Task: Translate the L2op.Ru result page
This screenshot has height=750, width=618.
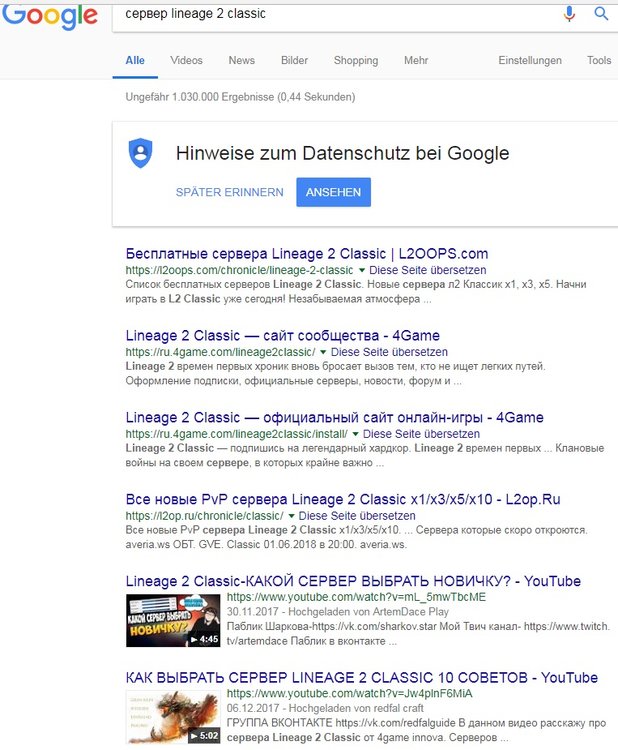Action: [x=357, y=516]
